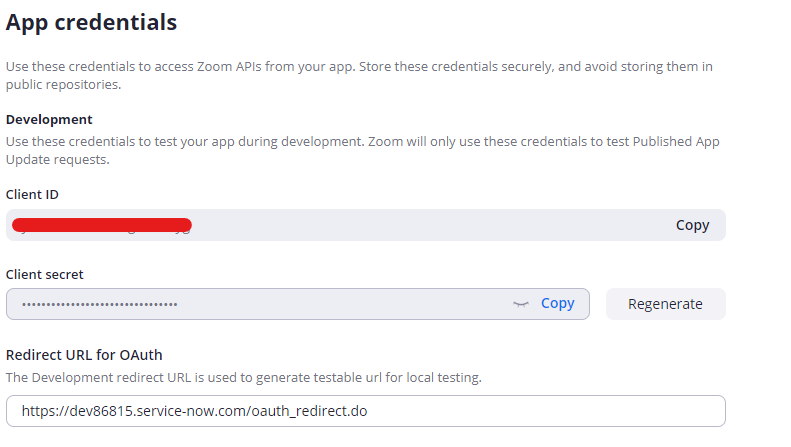Copy the client secret using the blue Copy link

point(557,303)
